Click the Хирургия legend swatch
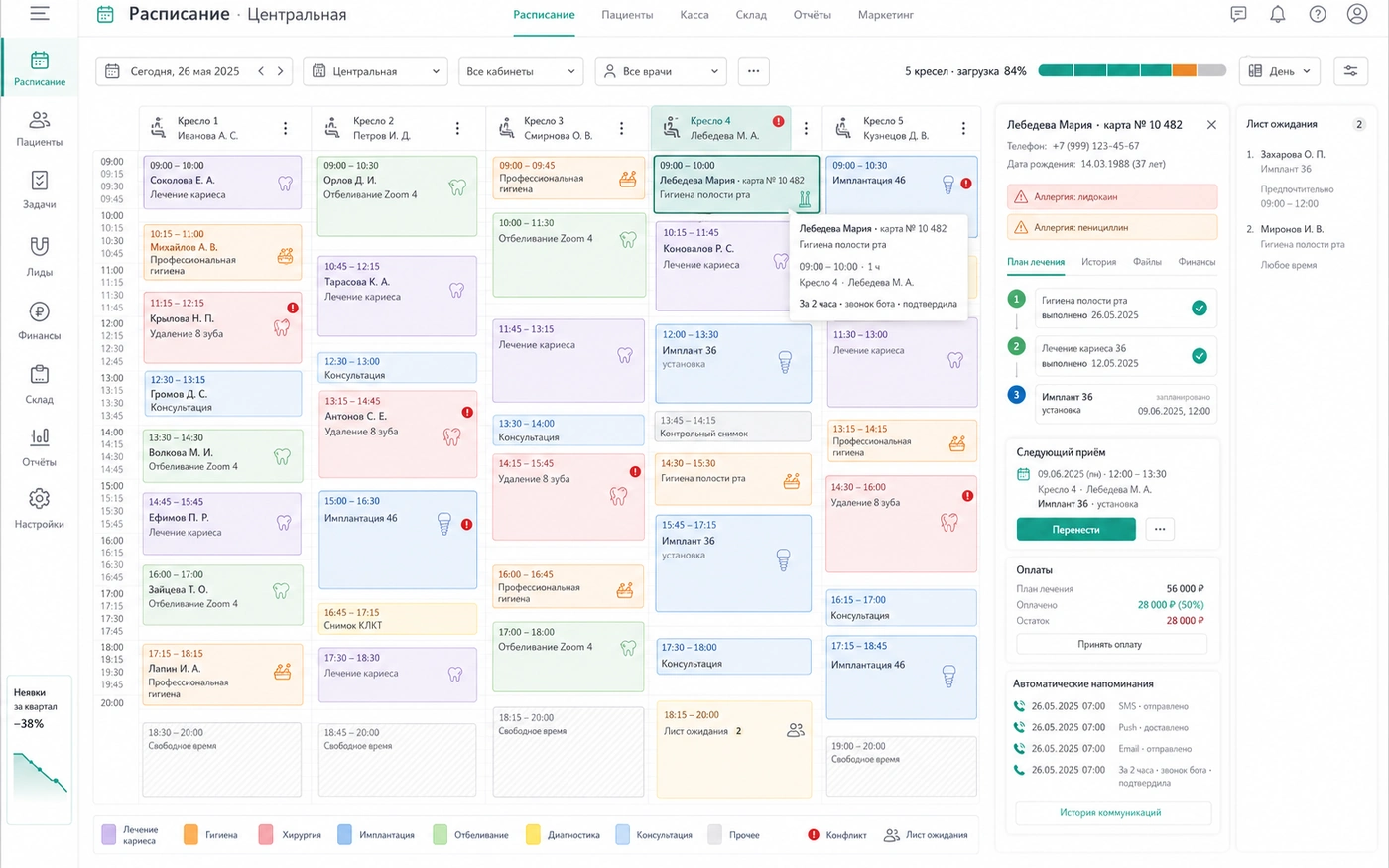 (266, 834)
